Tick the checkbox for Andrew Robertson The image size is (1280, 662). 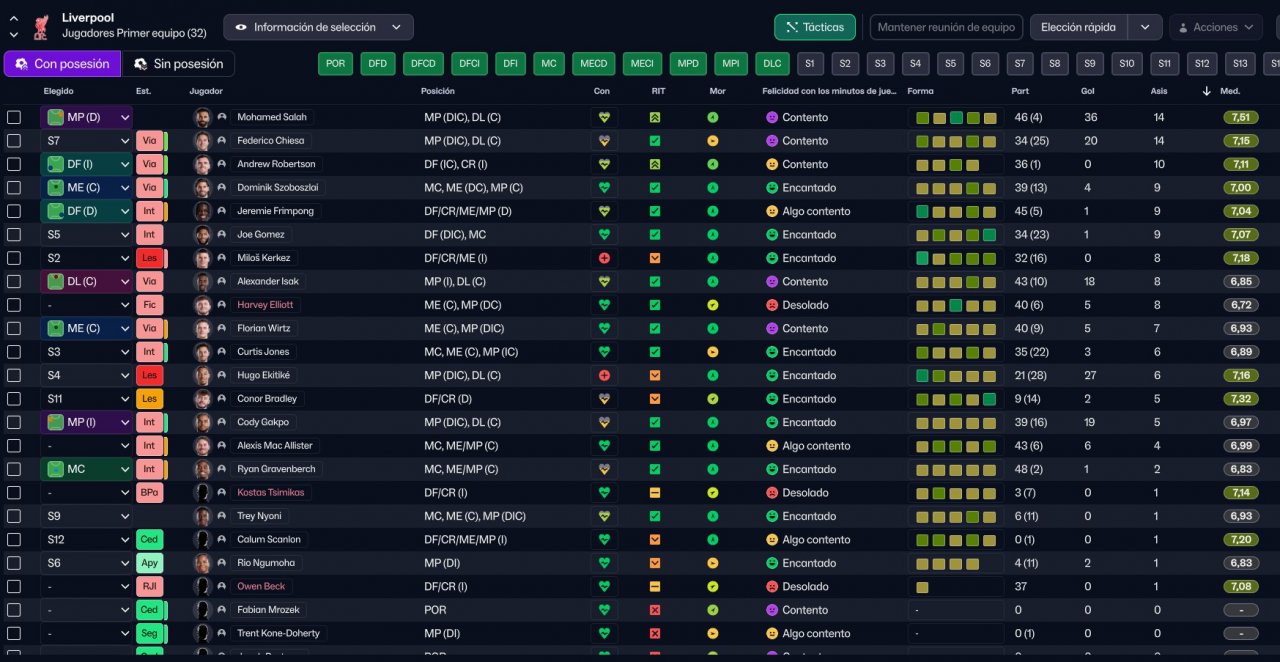14,164
